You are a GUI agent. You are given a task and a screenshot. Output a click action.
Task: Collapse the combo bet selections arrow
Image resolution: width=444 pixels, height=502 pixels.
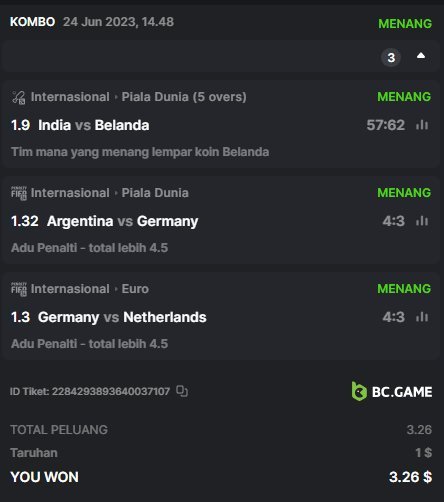pos(421,56)
